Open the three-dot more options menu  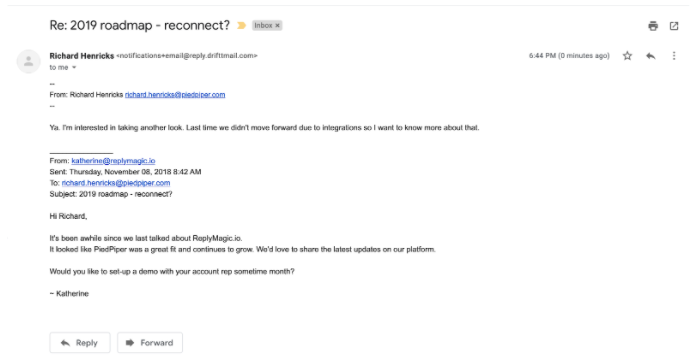(674, 56)
